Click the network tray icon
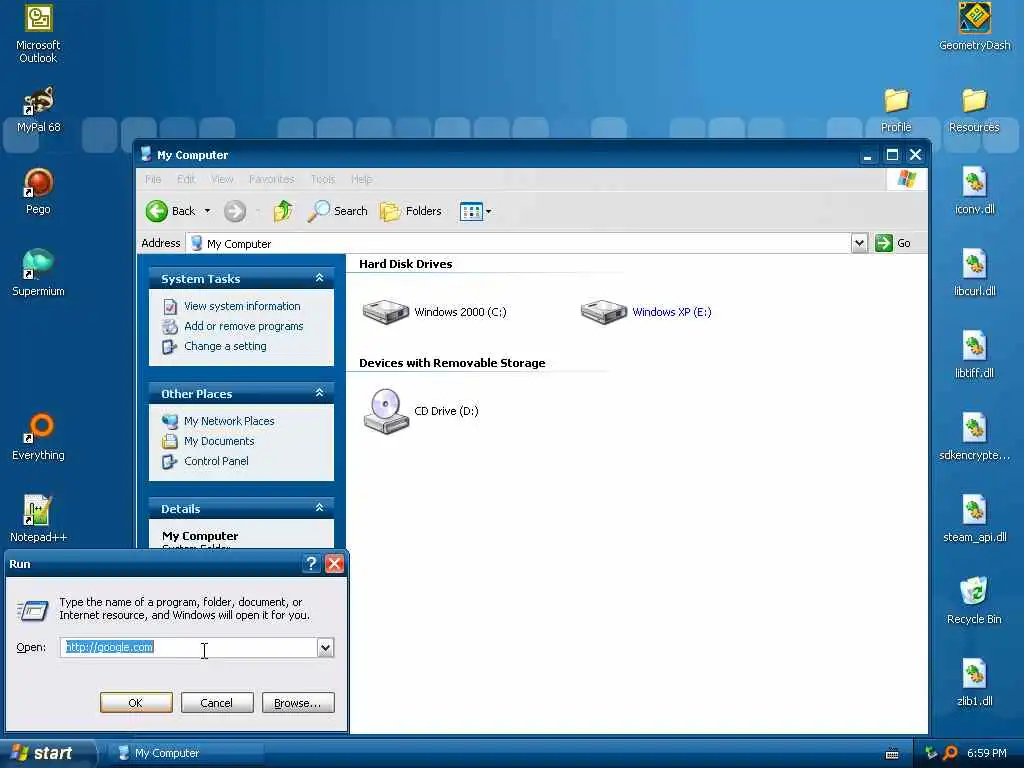 931,753
